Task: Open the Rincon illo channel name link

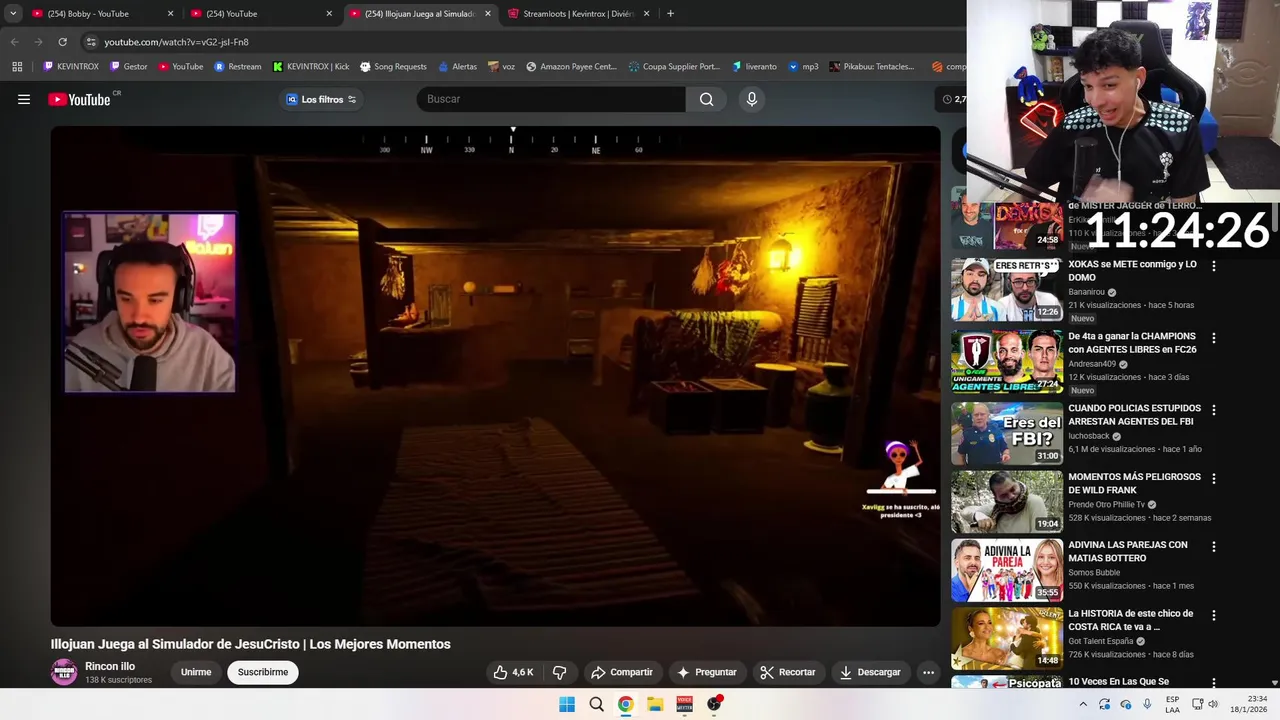Action: point(110,666)
